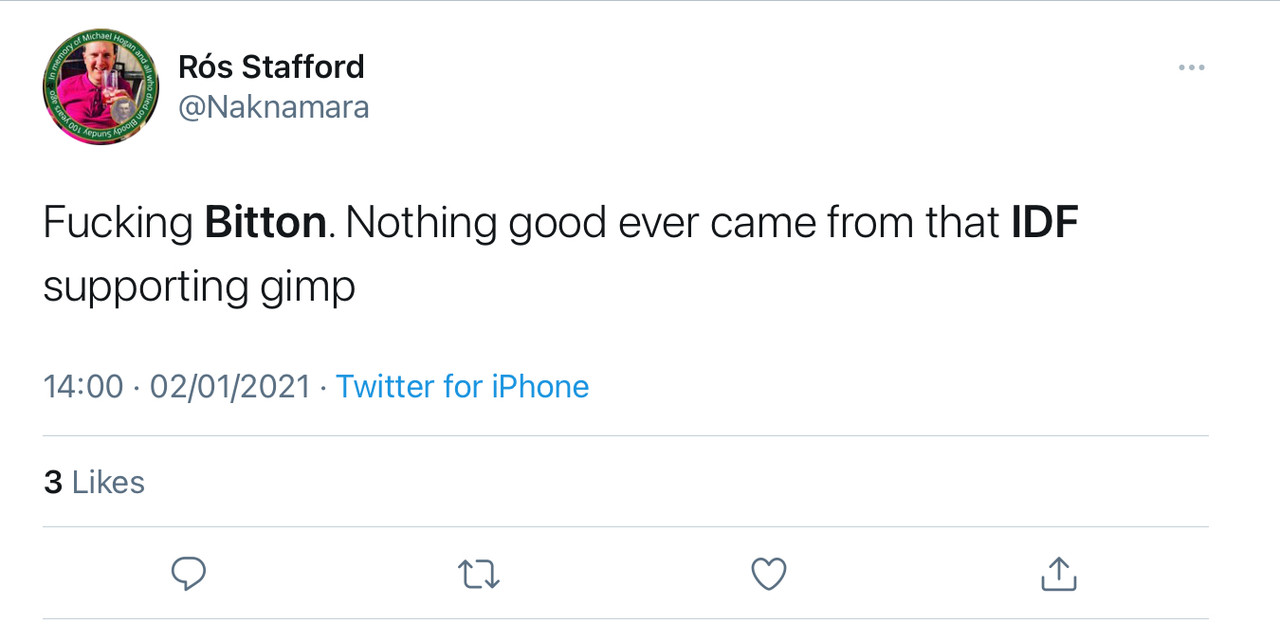Click the Rós Stafford display name
The width and height of the screenshot is (1280, 626).
[x=271, y=67]
